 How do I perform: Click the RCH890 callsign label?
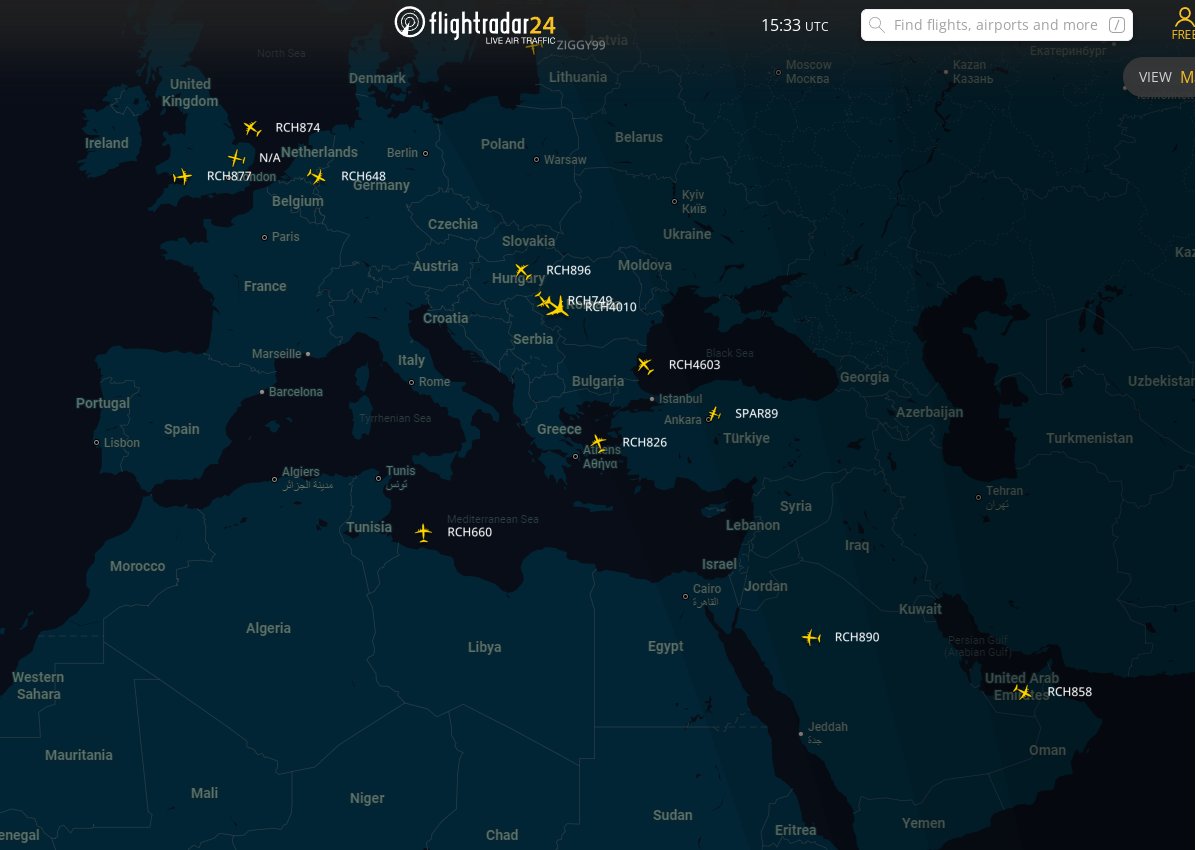[857, 637]
